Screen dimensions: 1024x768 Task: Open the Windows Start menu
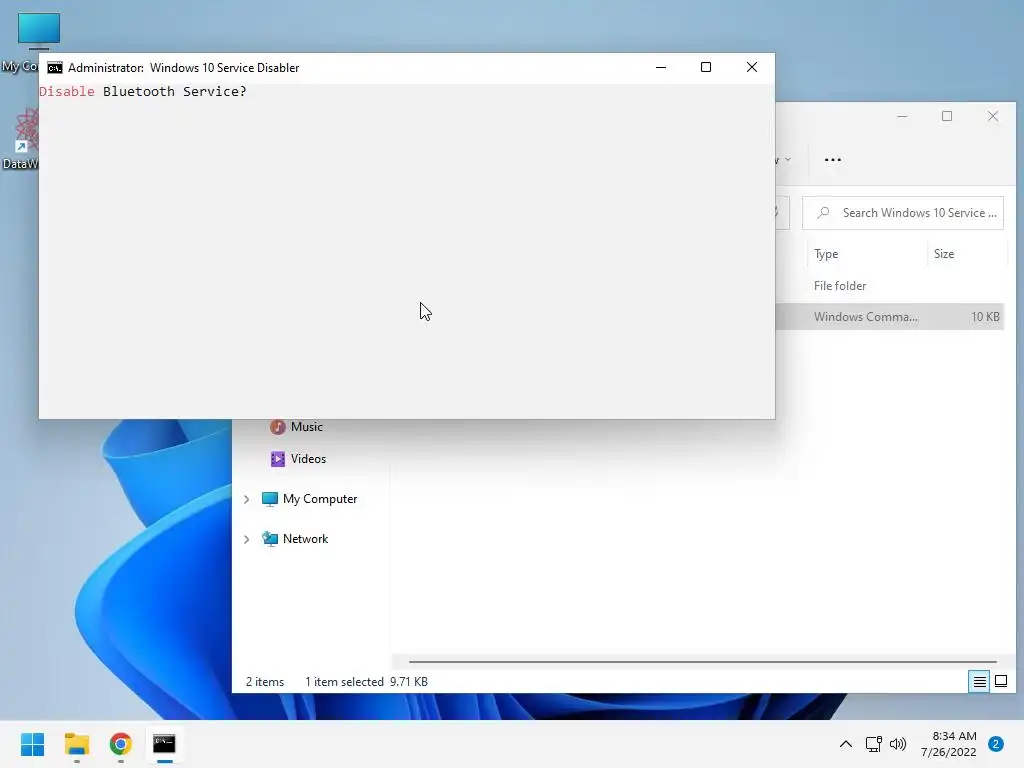coord(33,744)
